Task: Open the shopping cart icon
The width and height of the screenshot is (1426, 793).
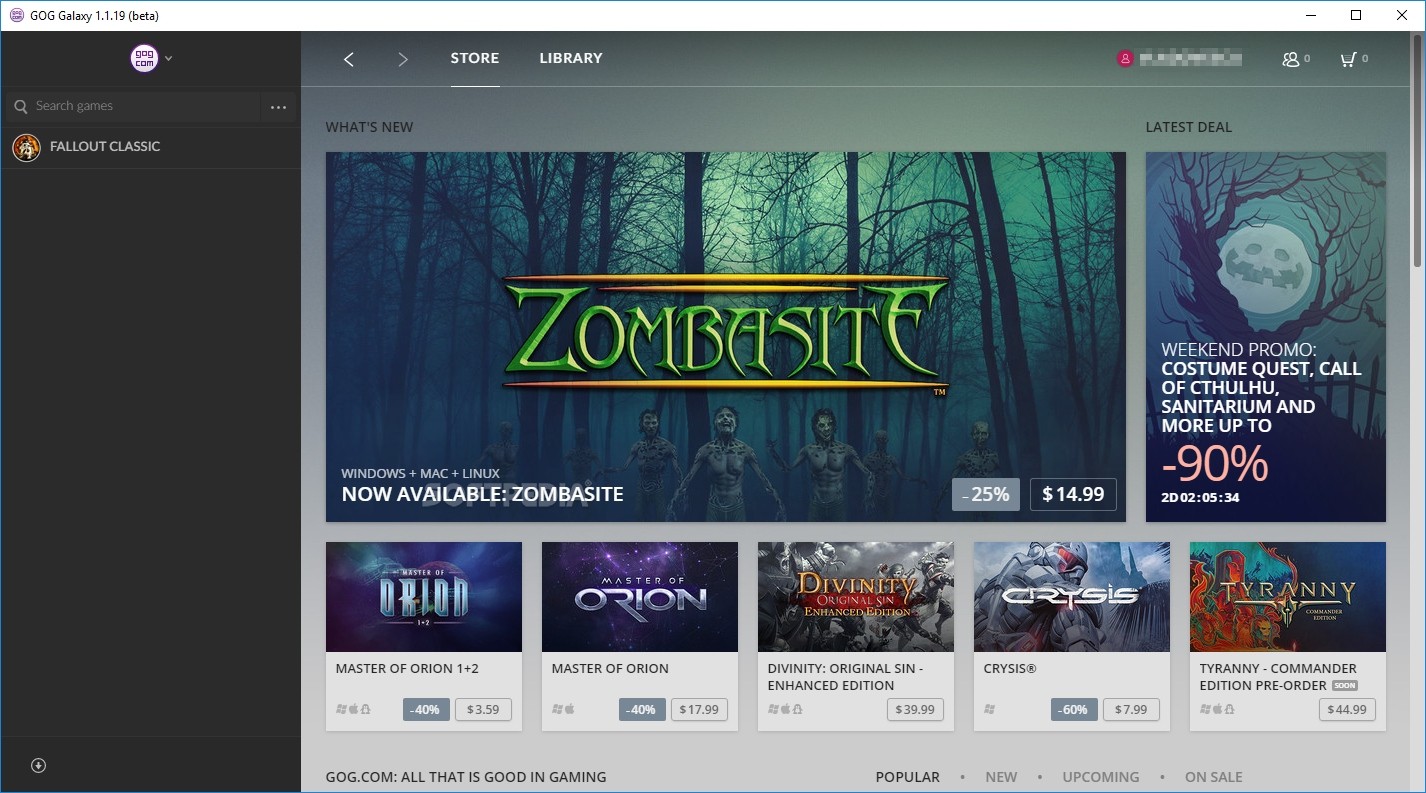Action: coord(1348,59)
